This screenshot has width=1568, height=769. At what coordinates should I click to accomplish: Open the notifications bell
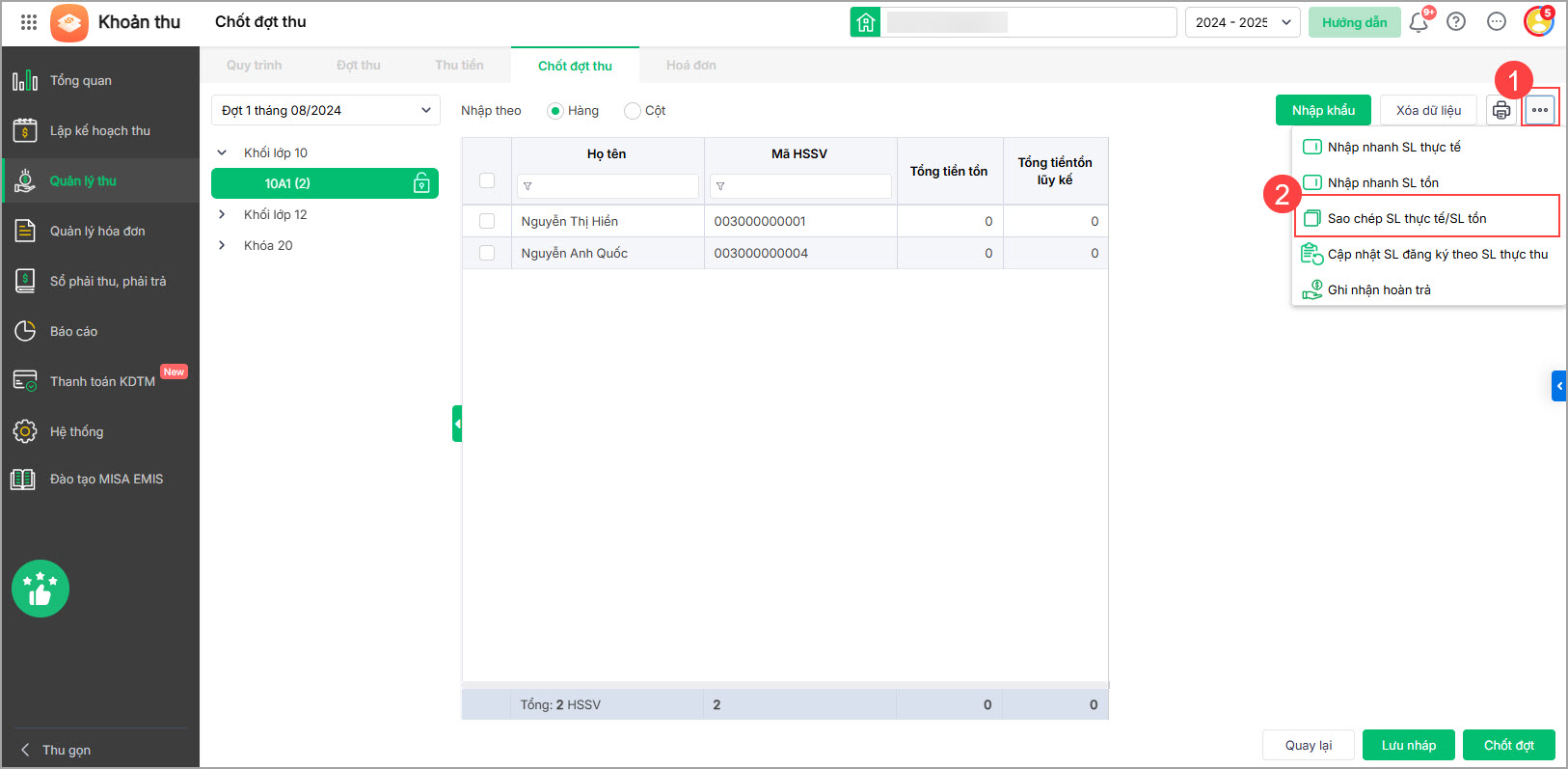pos(1419,22)
